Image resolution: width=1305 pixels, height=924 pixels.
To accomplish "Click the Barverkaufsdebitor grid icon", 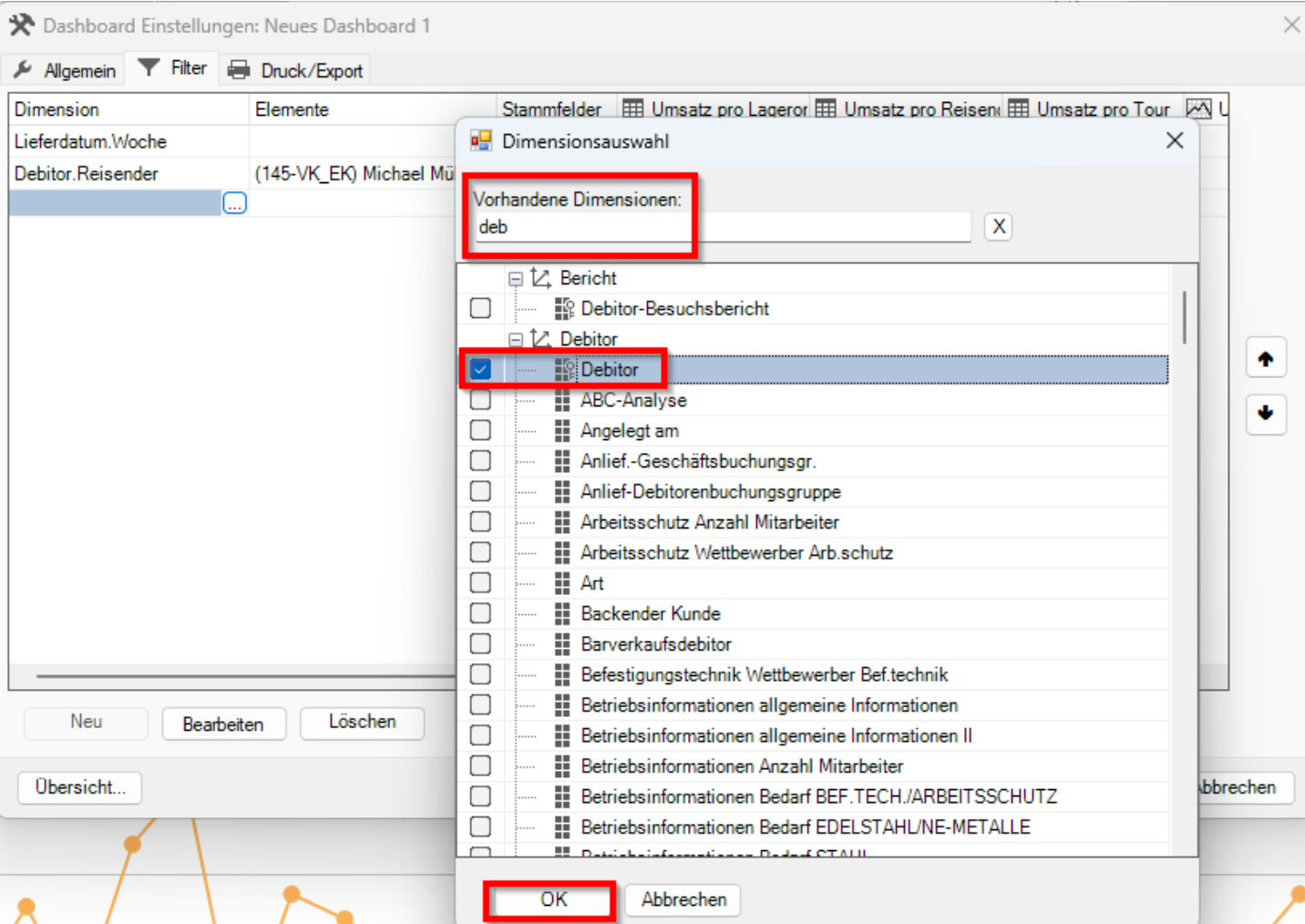I will pyautogui.click(x=562, y=644).
